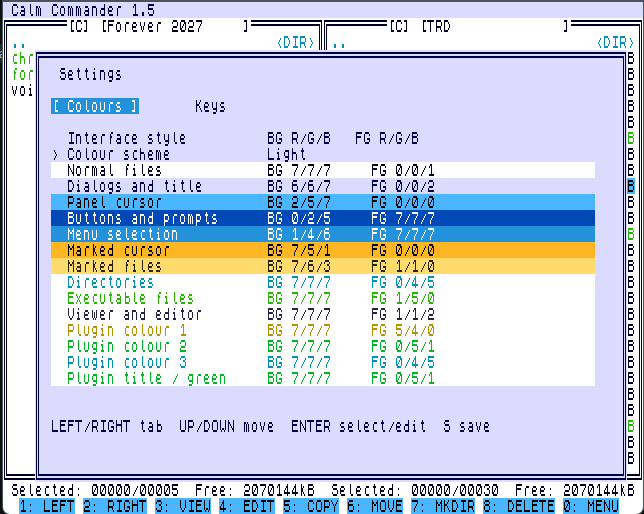Select the Marked files colour row
Screen dimensions: 644x514
(323, 266)
